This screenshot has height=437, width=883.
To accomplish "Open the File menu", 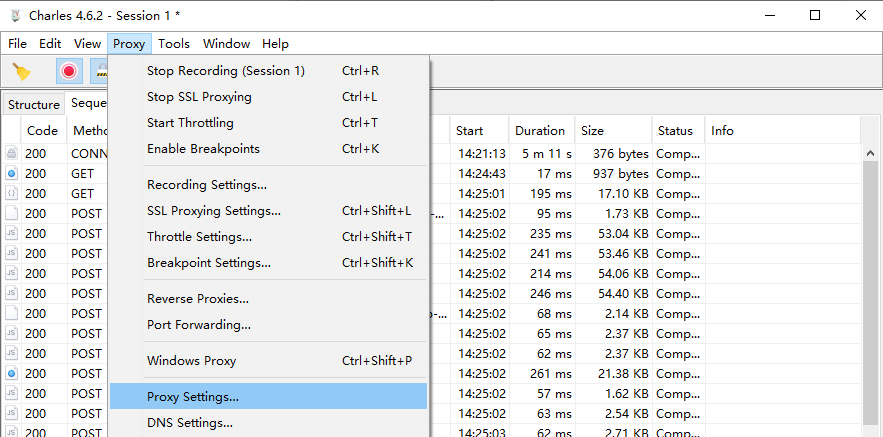I will click(17, 43).
